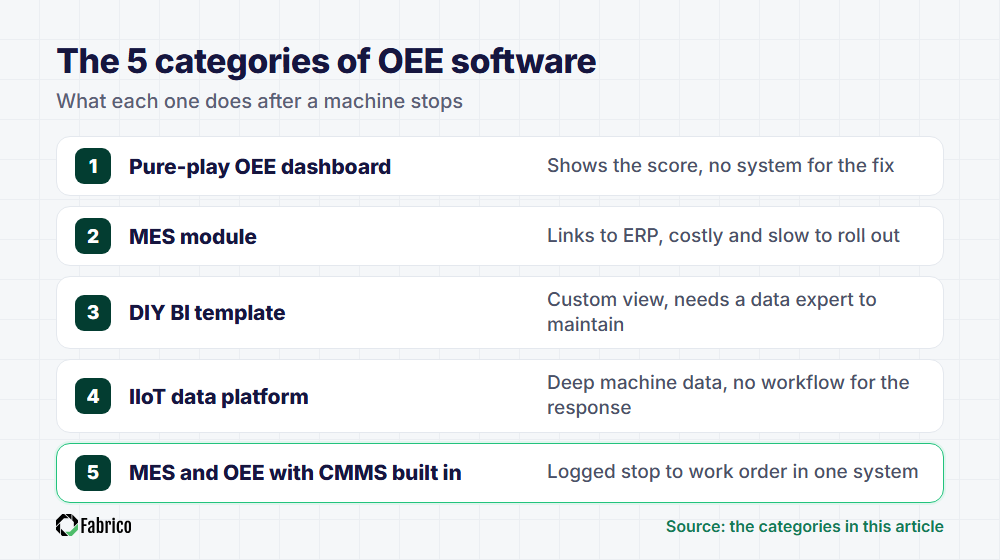This screenshot has height=560, width=1000.
Task: Select 'MES and OEE with CMMS built in'
Action: (x=295, y=473)
